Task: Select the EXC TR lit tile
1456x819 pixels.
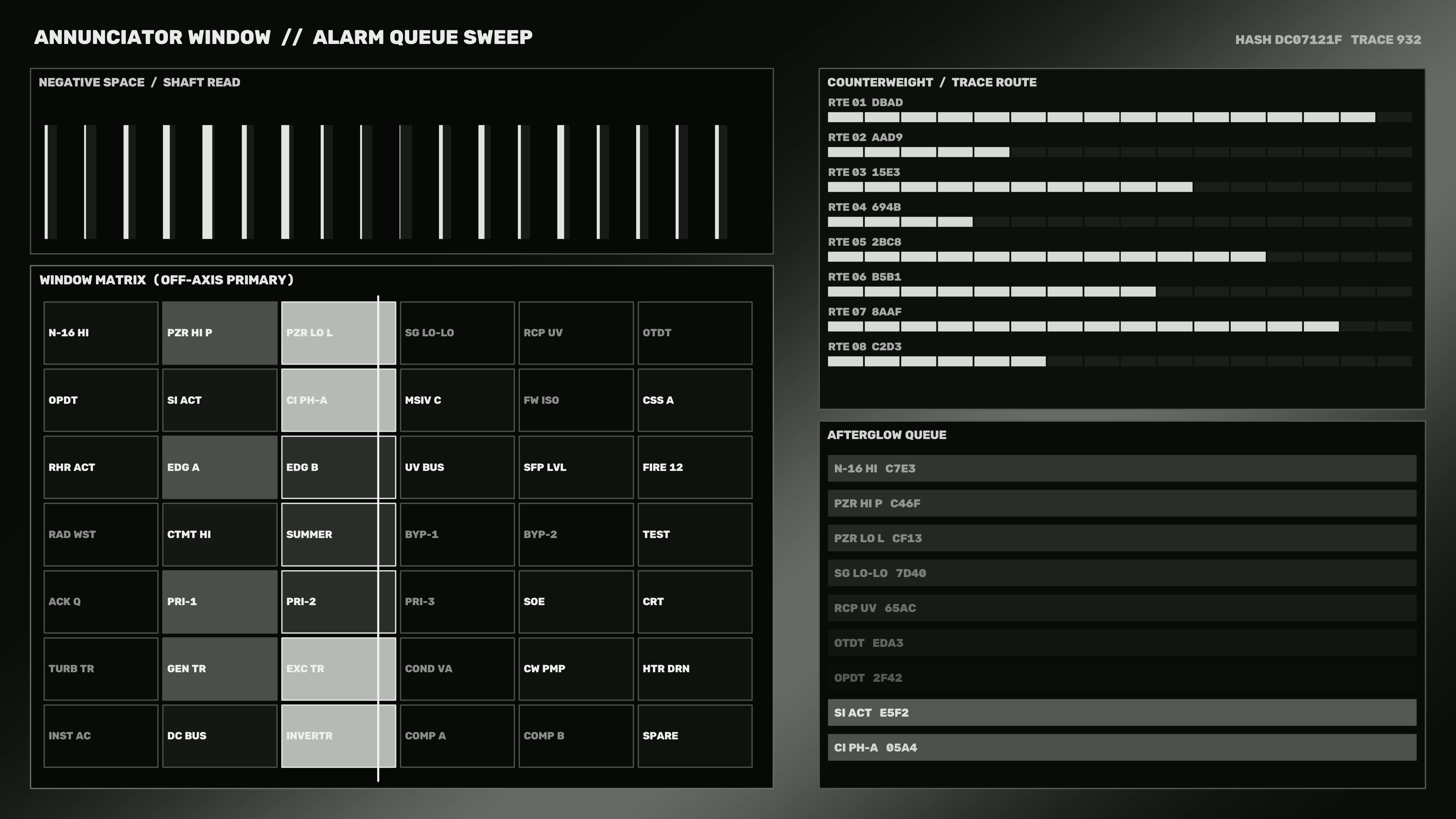Action: (x=339, y=668)
